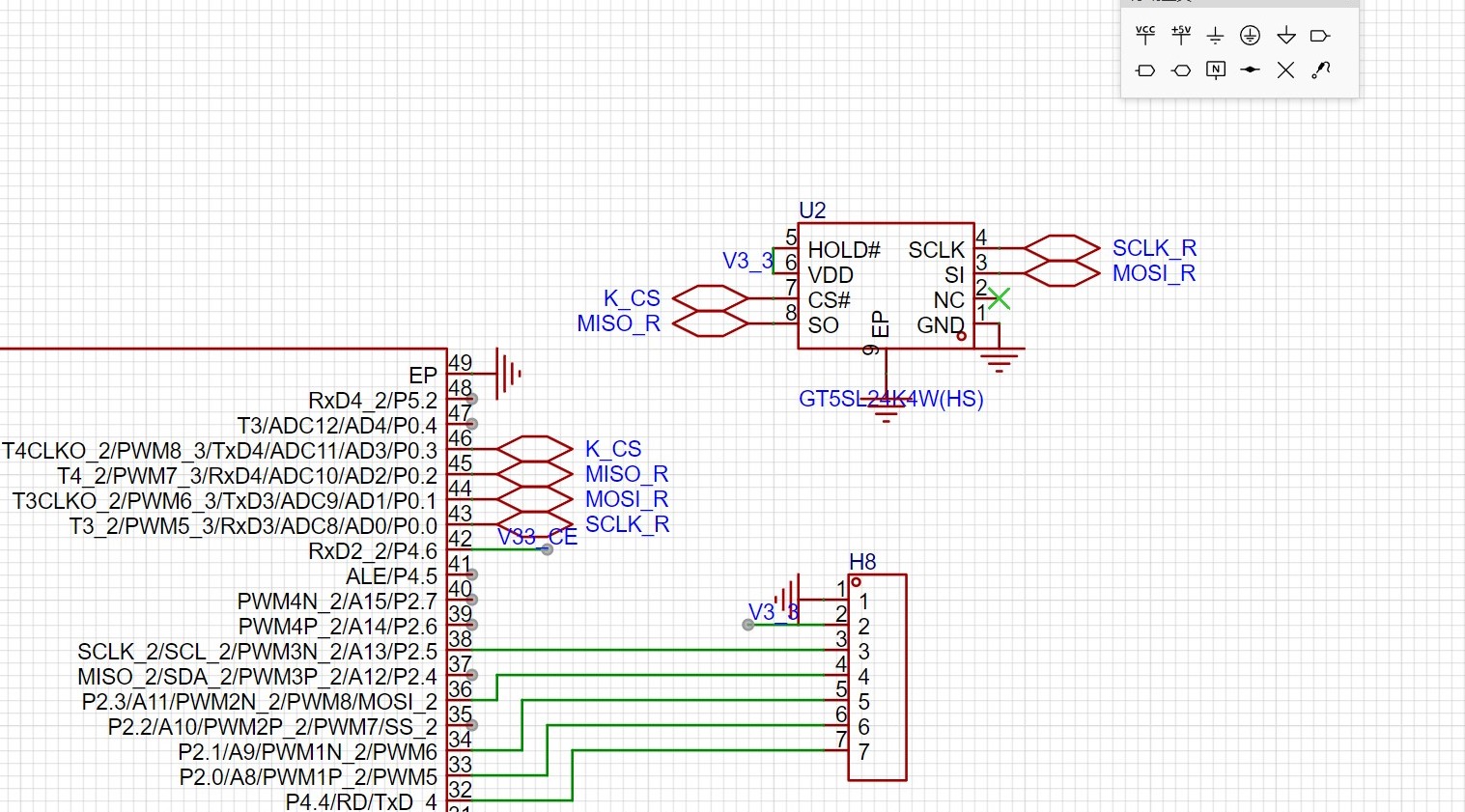Screen dimensions: 1465x812
Task: Select the H8 header designator
Action: point(862,562)
